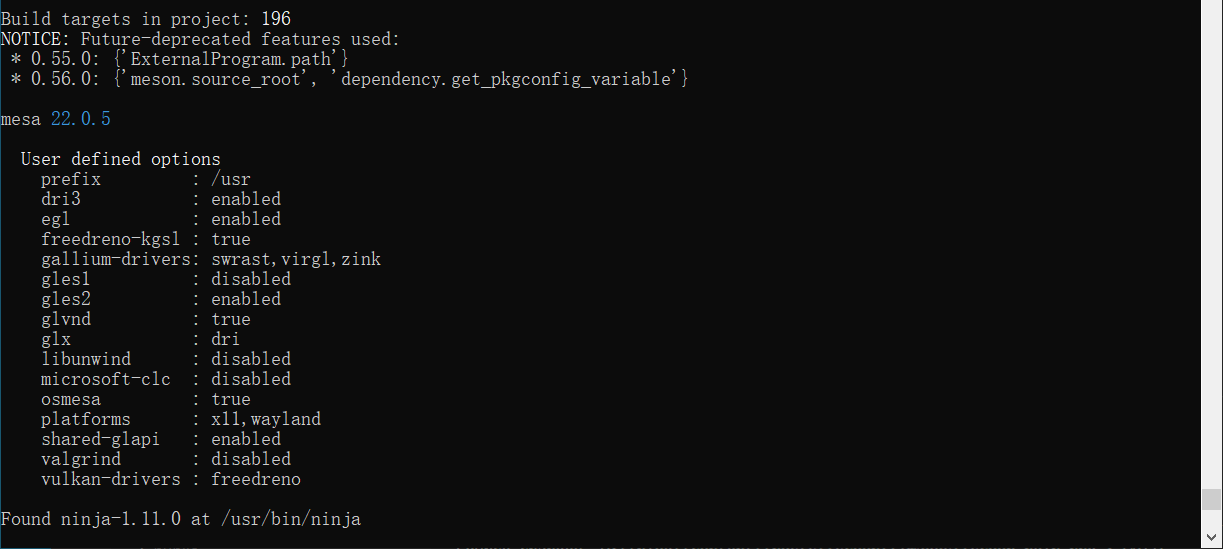Screen dimensions: 1223x549
Task: Click the 'shared-glapi' option name
Action: pos(100,439)
